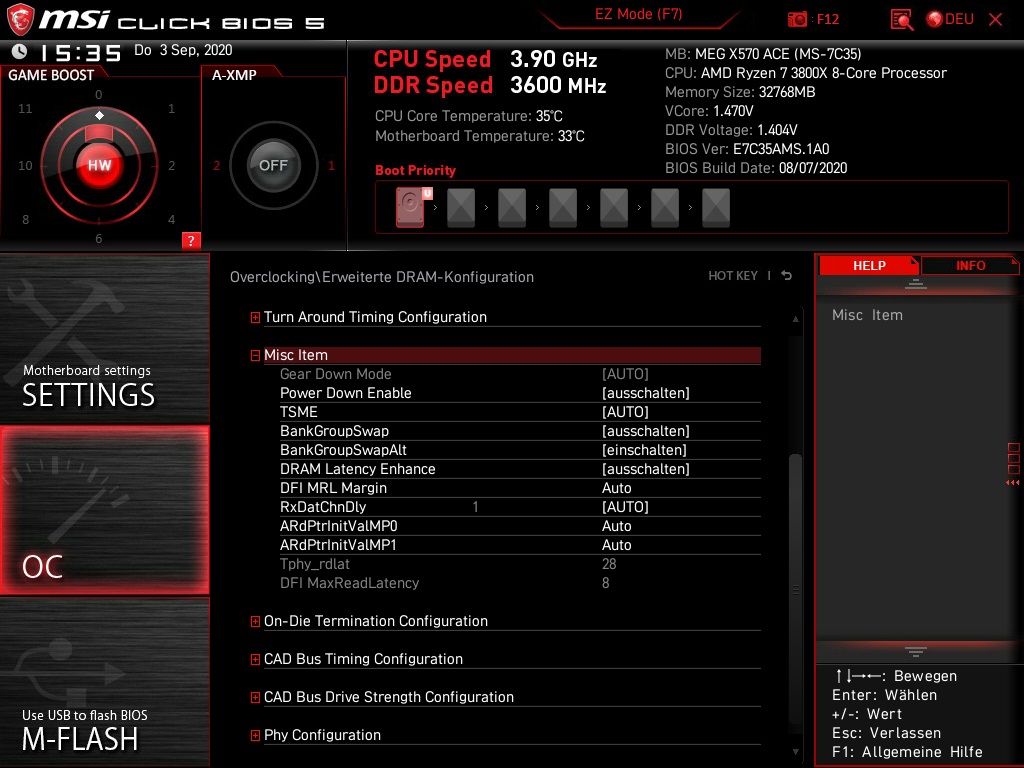Open TSME value dropdown
The width and height of the screenshot is (1024, 768).
click(x=625, y=412)
